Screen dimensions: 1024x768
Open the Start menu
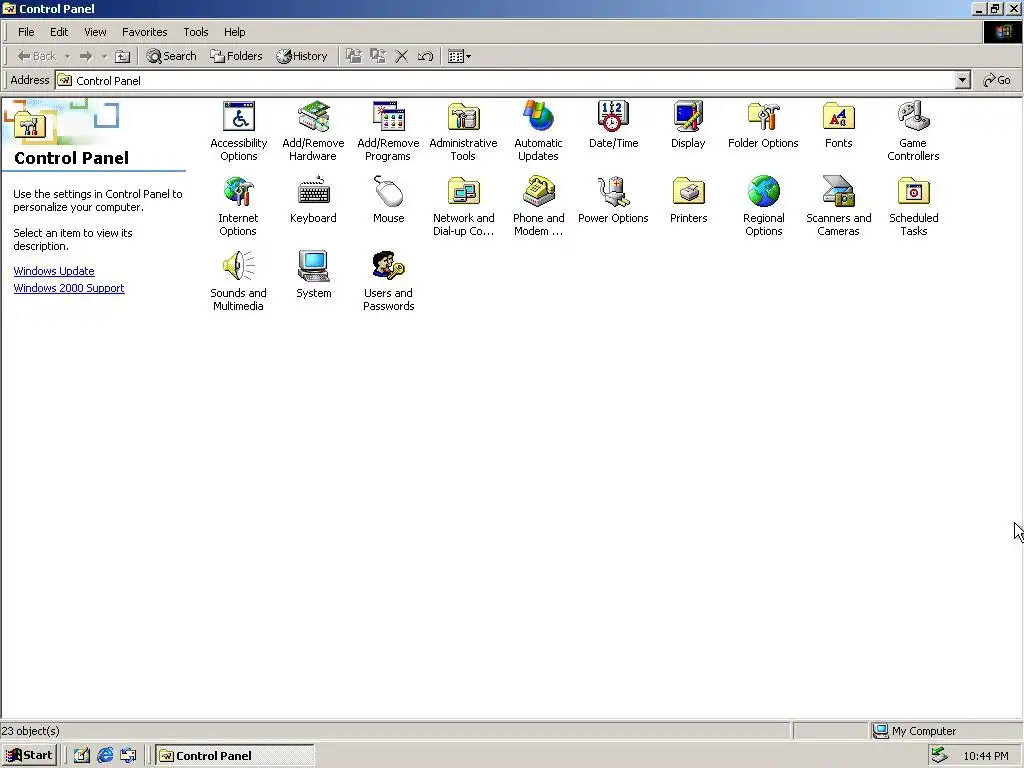pos(29,756)
